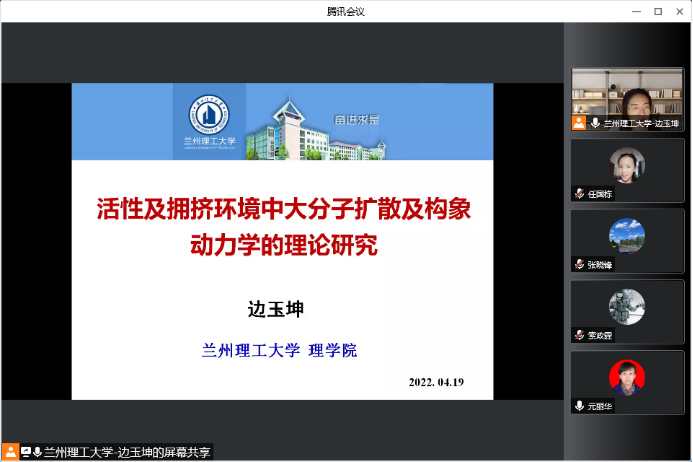Click the orange host icon in the bottom-left status bar
Screen dimensions: 693x462
pos(10,452)
